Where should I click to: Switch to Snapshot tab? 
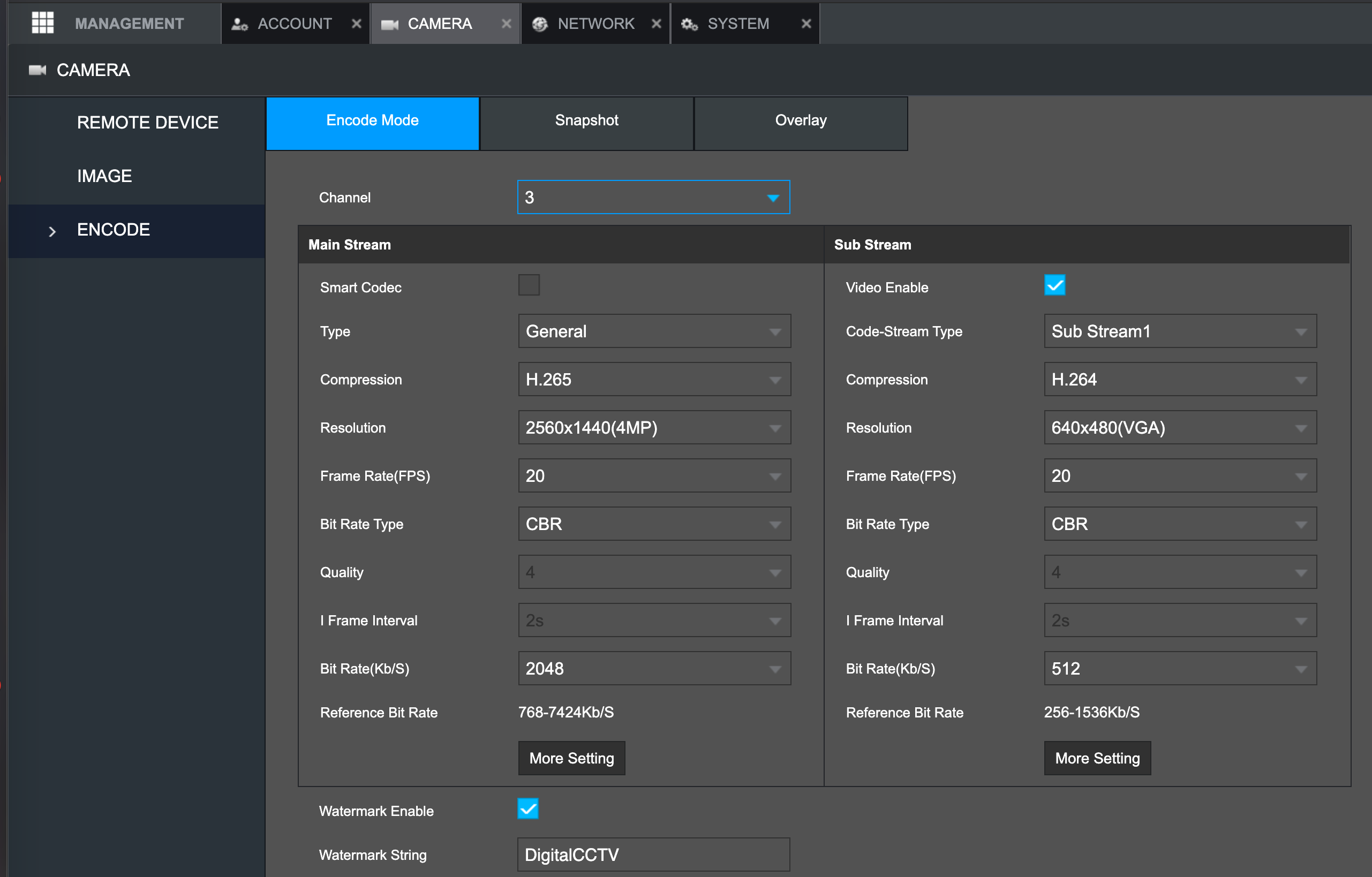click(588, 120)
